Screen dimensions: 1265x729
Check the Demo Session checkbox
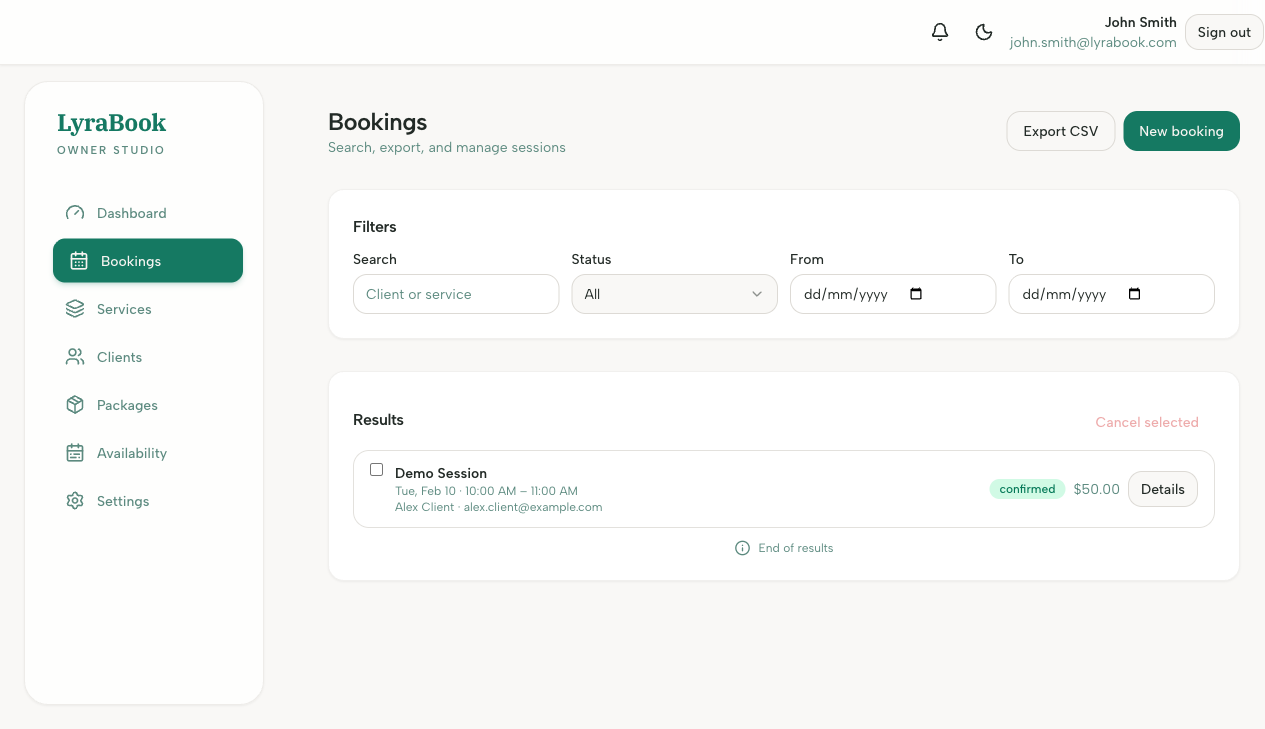[x=376, y=469]
